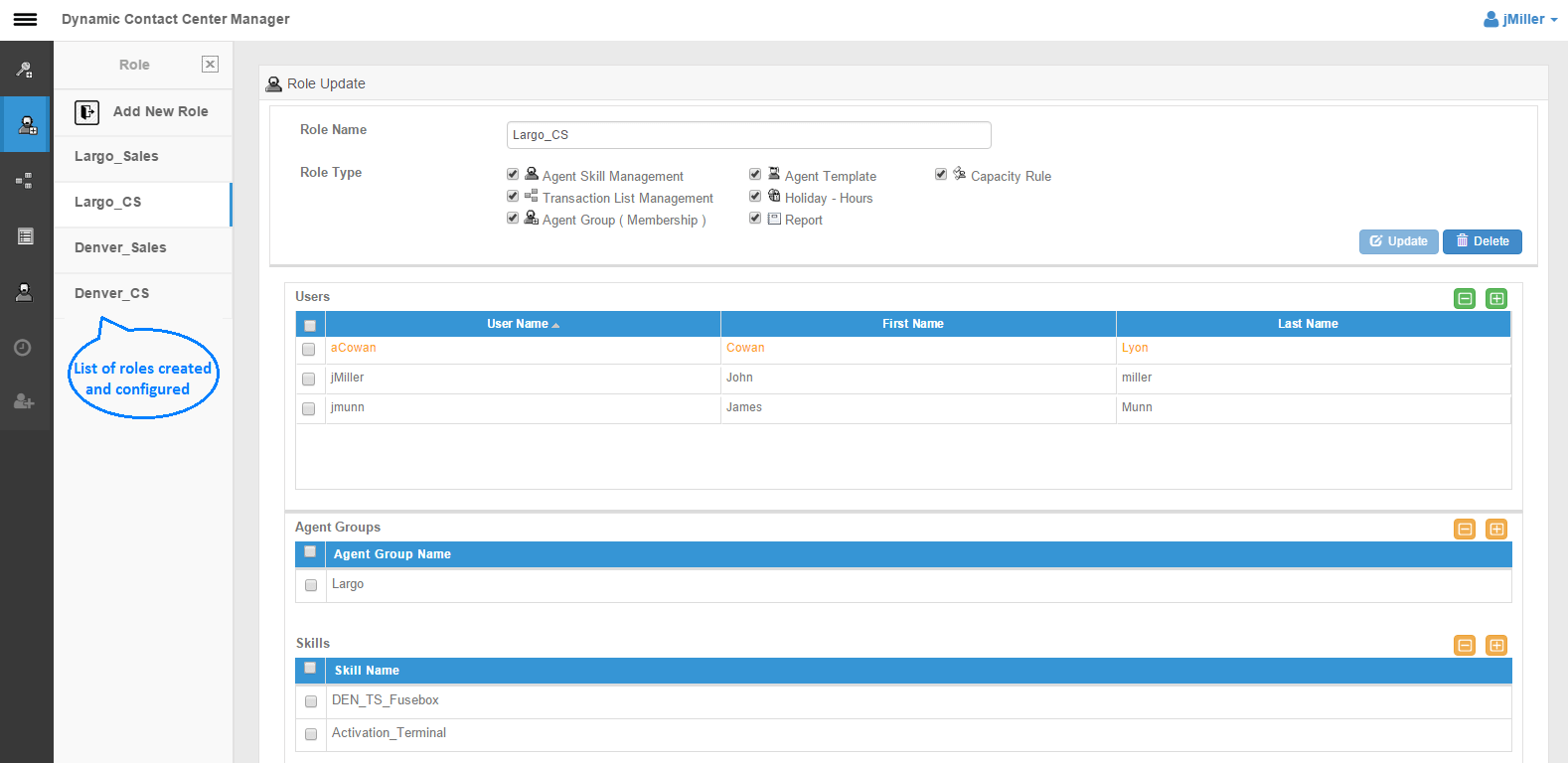Select all users header checkbox
This screenshot has width=1568, height=763.
coord(310,326)
